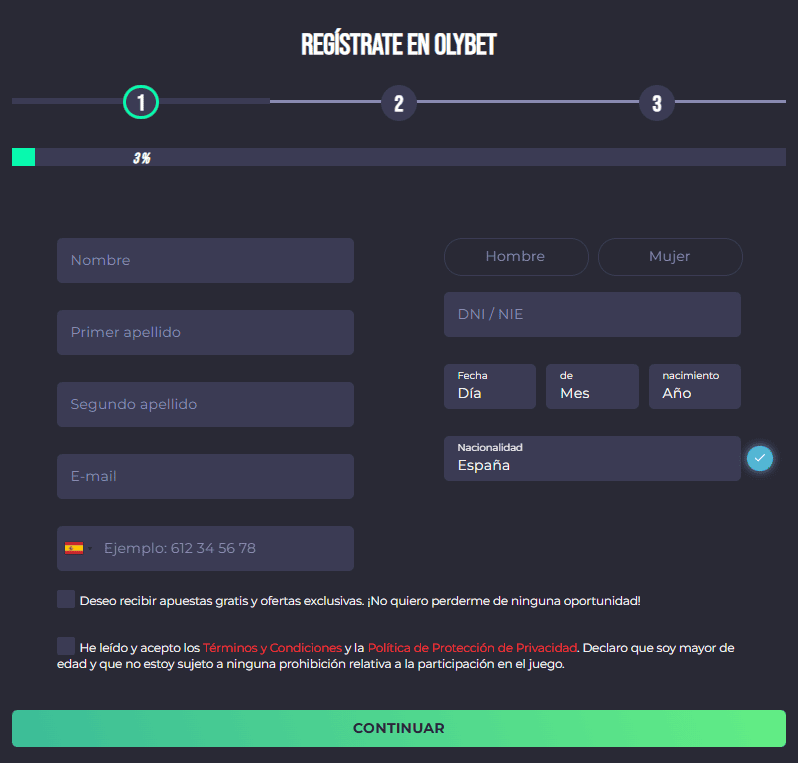
Task: Click the 3% registration progress bar
Action: pyautogui.click(x=399, y=157)
